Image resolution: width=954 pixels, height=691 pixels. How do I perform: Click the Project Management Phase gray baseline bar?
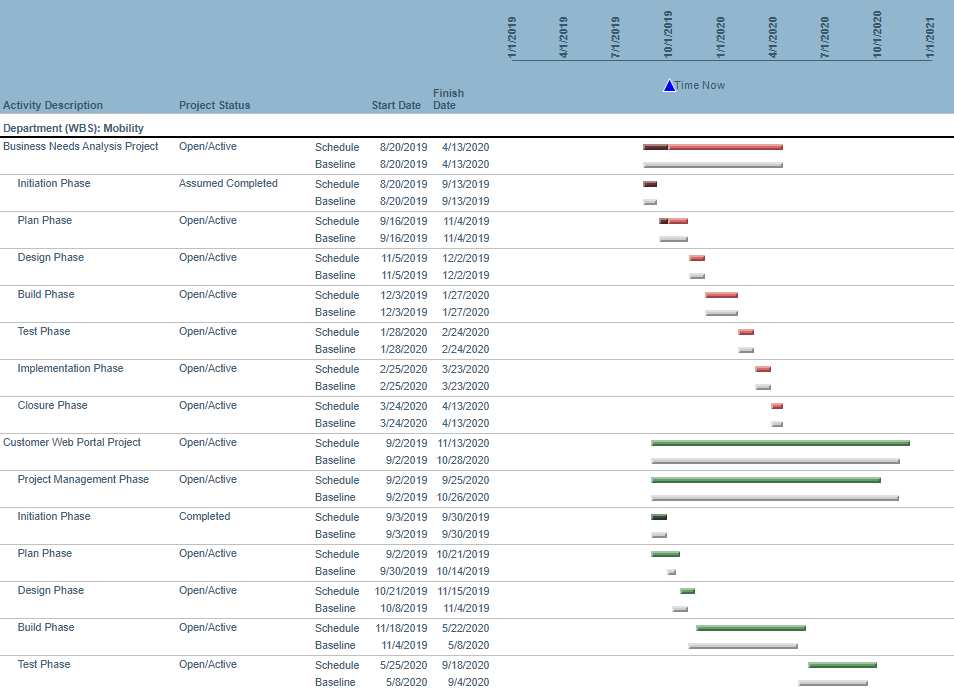pos(775,498)
